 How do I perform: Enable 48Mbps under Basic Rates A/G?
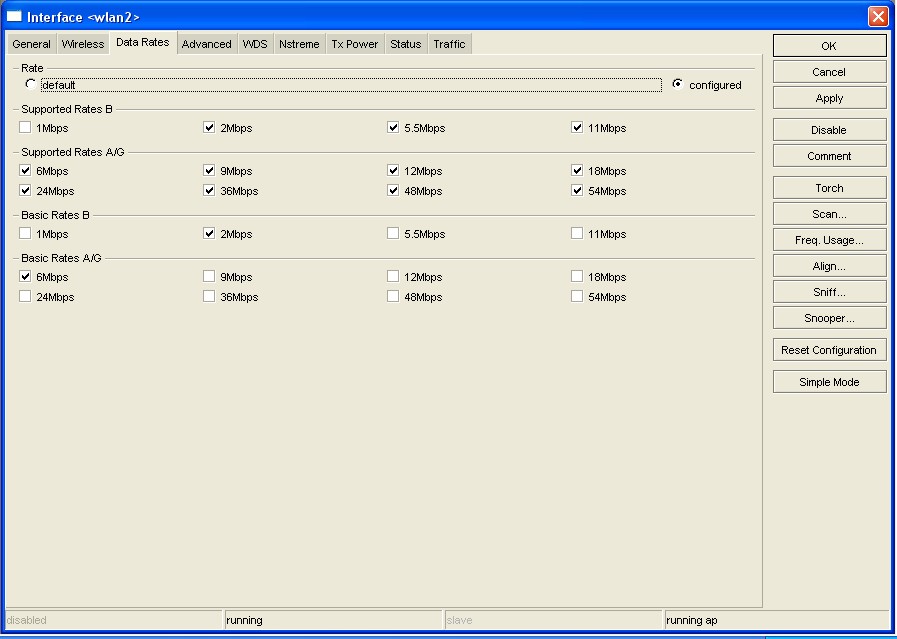393,296
